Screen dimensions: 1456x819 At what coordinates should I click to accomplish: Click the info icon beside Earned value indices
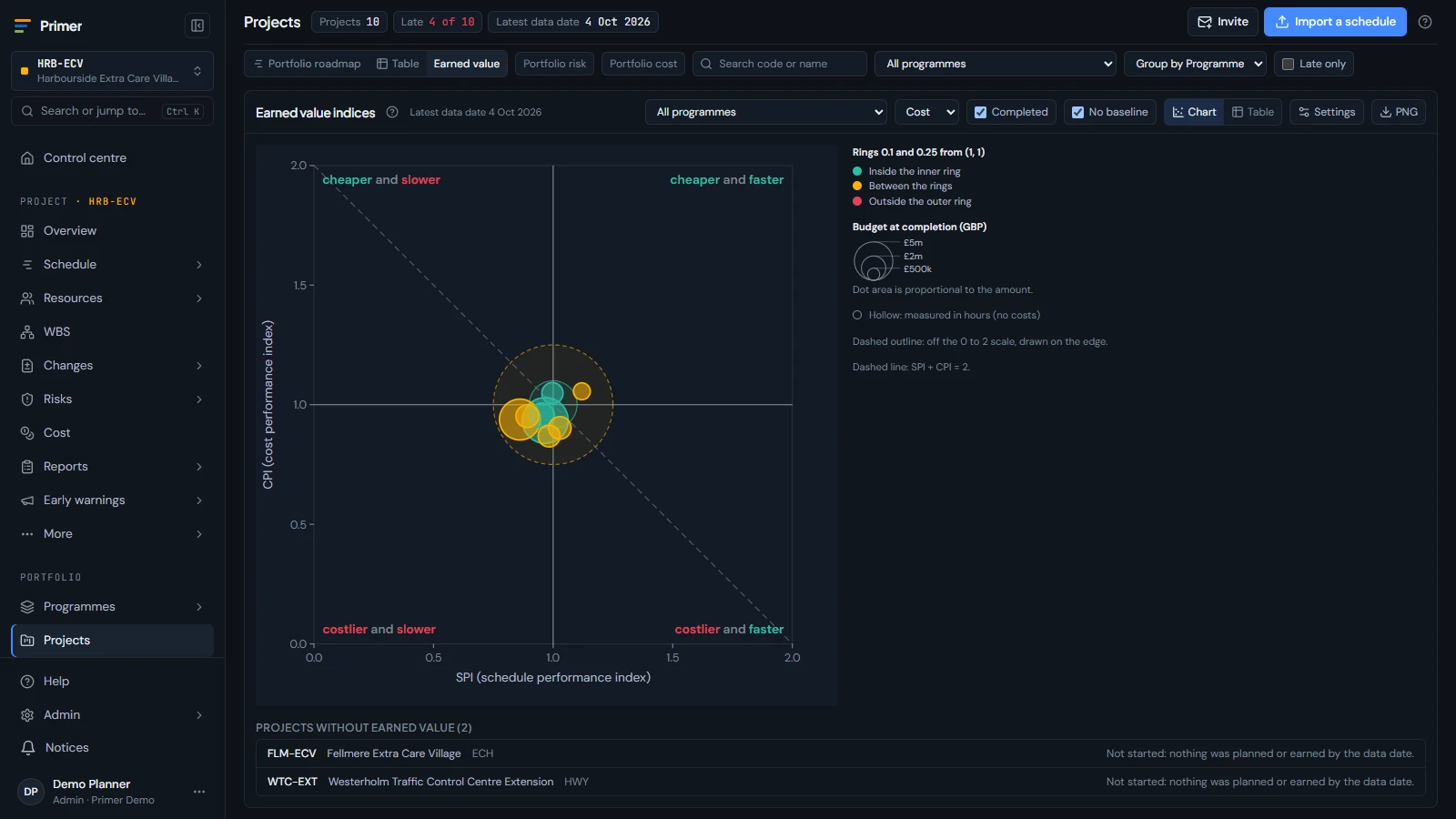[x=392, y=112]
